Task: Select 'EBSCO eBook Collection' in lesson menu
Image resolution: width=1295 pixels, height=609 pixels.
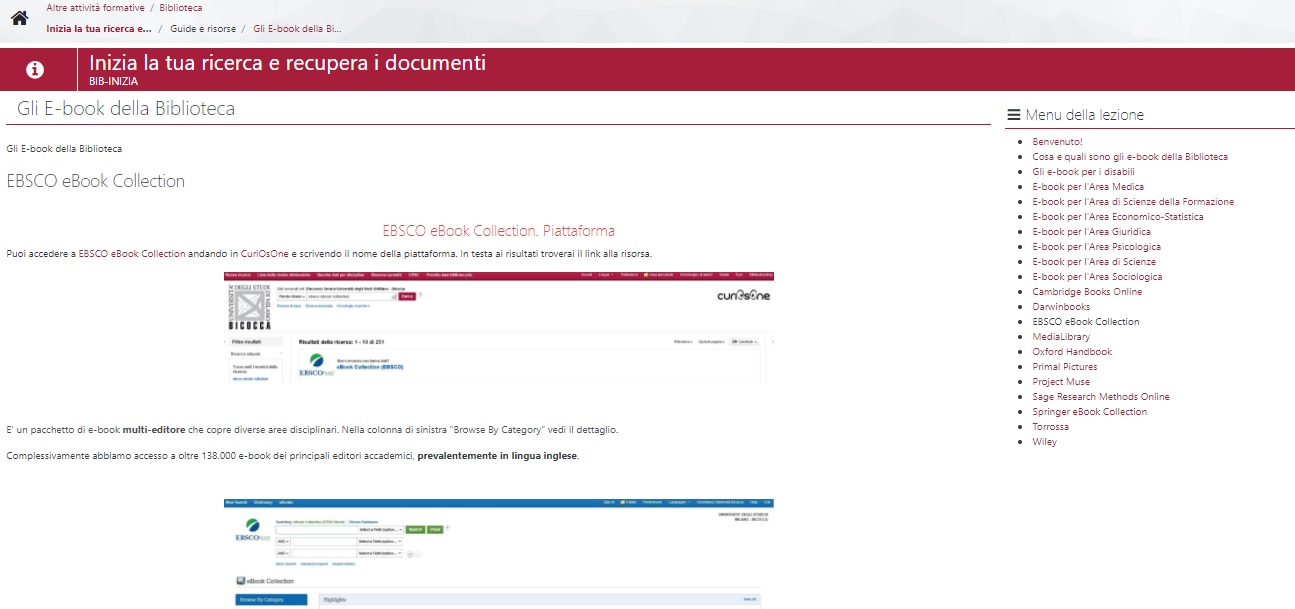Action: [x=1086, y=322]
